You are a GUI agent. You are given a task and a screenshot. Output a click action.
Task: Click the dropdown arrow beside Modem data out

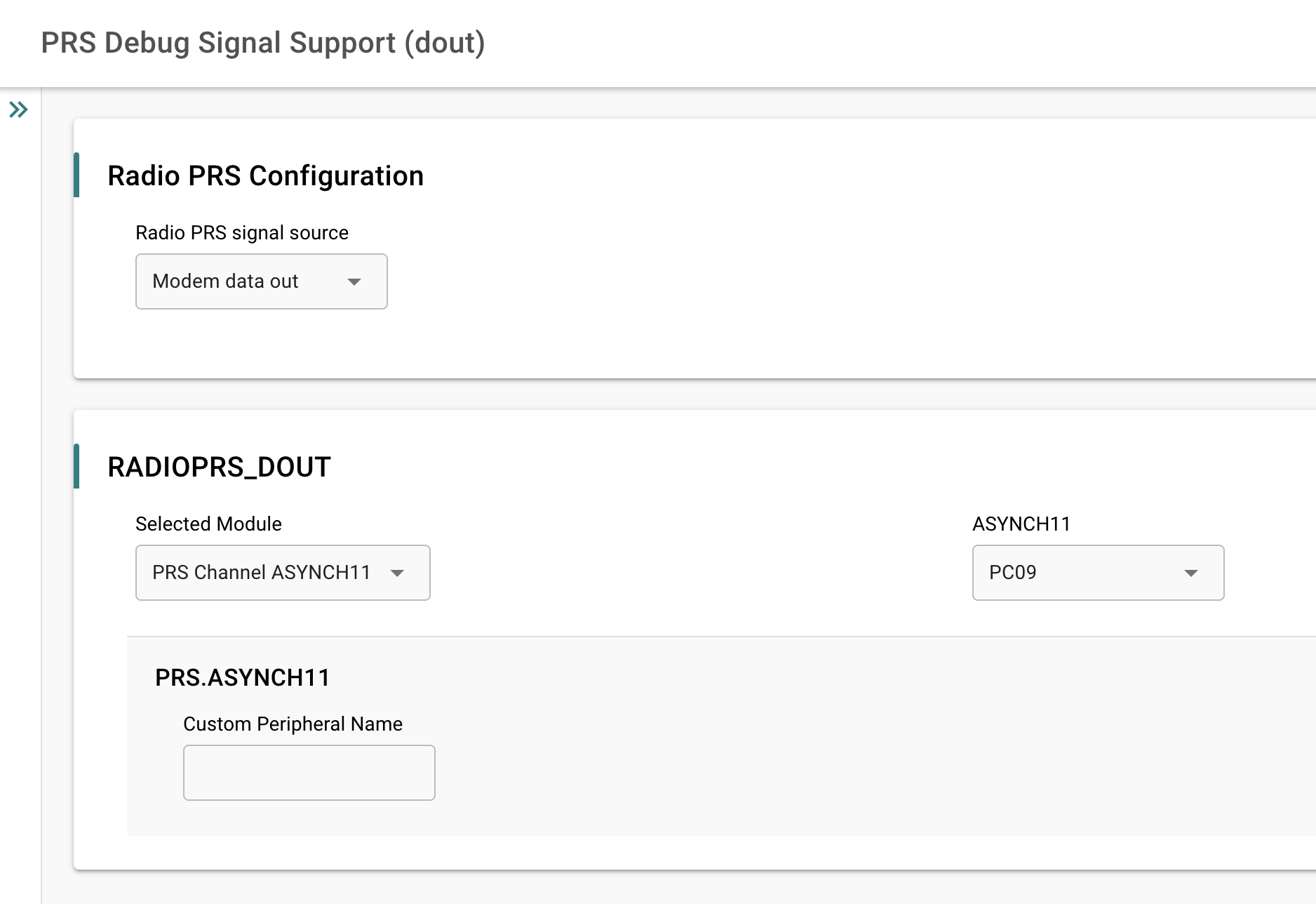(x=355, y=281)
